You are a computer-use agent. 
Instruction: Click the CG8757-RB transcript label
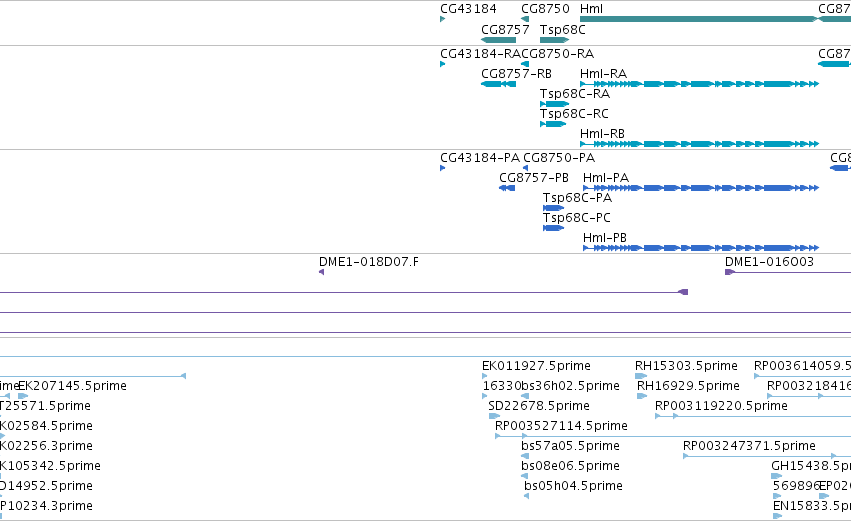pos(516,74)
